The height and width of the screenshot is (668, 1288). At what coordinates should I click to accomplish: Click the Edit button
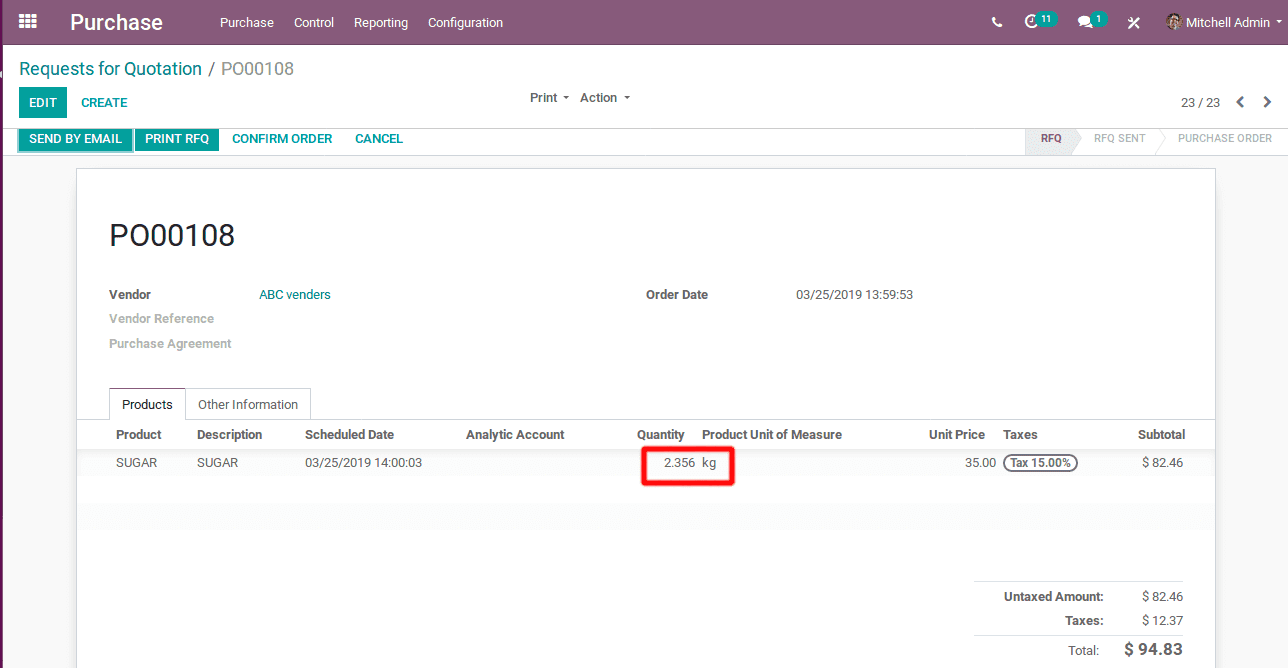[43, 103]
